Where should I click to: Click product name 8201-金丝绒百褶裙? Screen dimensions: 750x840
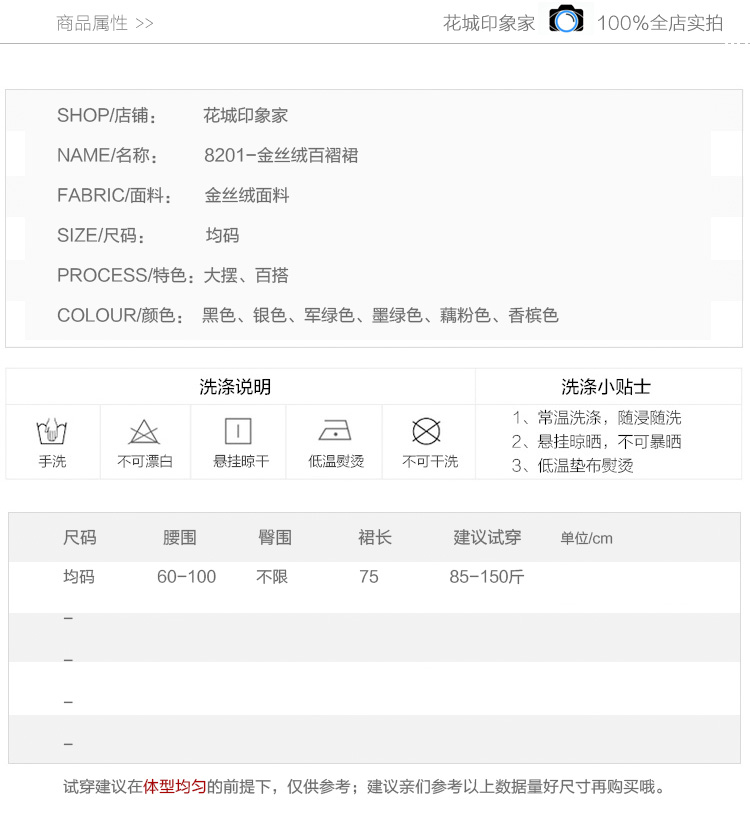[281, 156]
